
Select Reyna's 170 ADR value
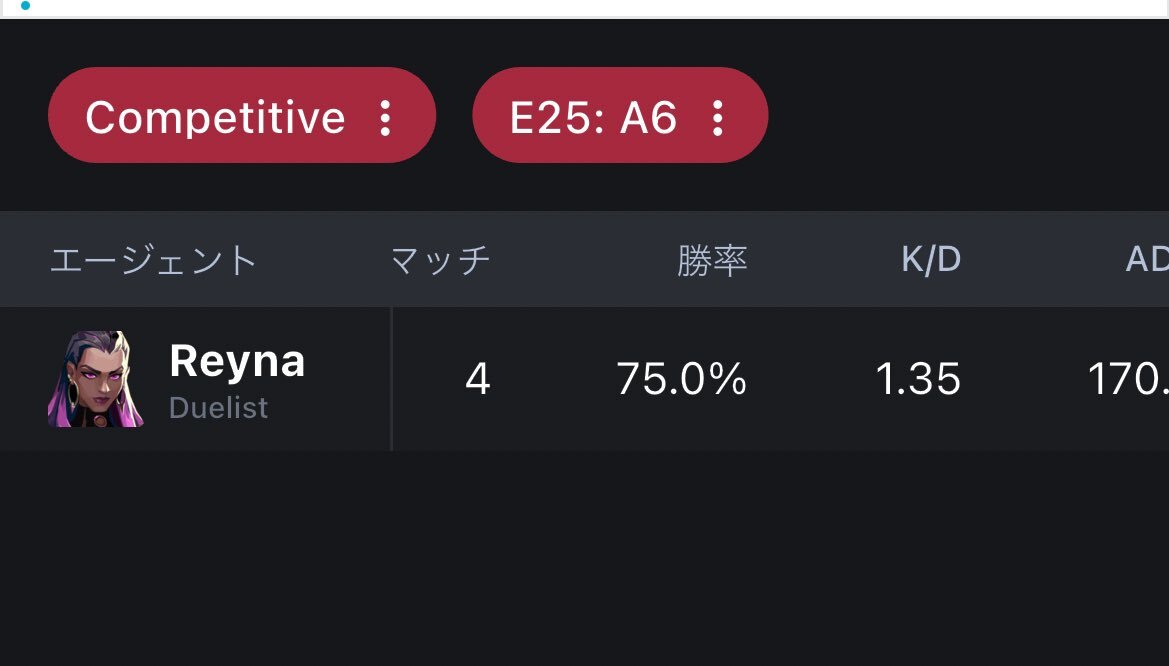click(x=1127, y=379)
